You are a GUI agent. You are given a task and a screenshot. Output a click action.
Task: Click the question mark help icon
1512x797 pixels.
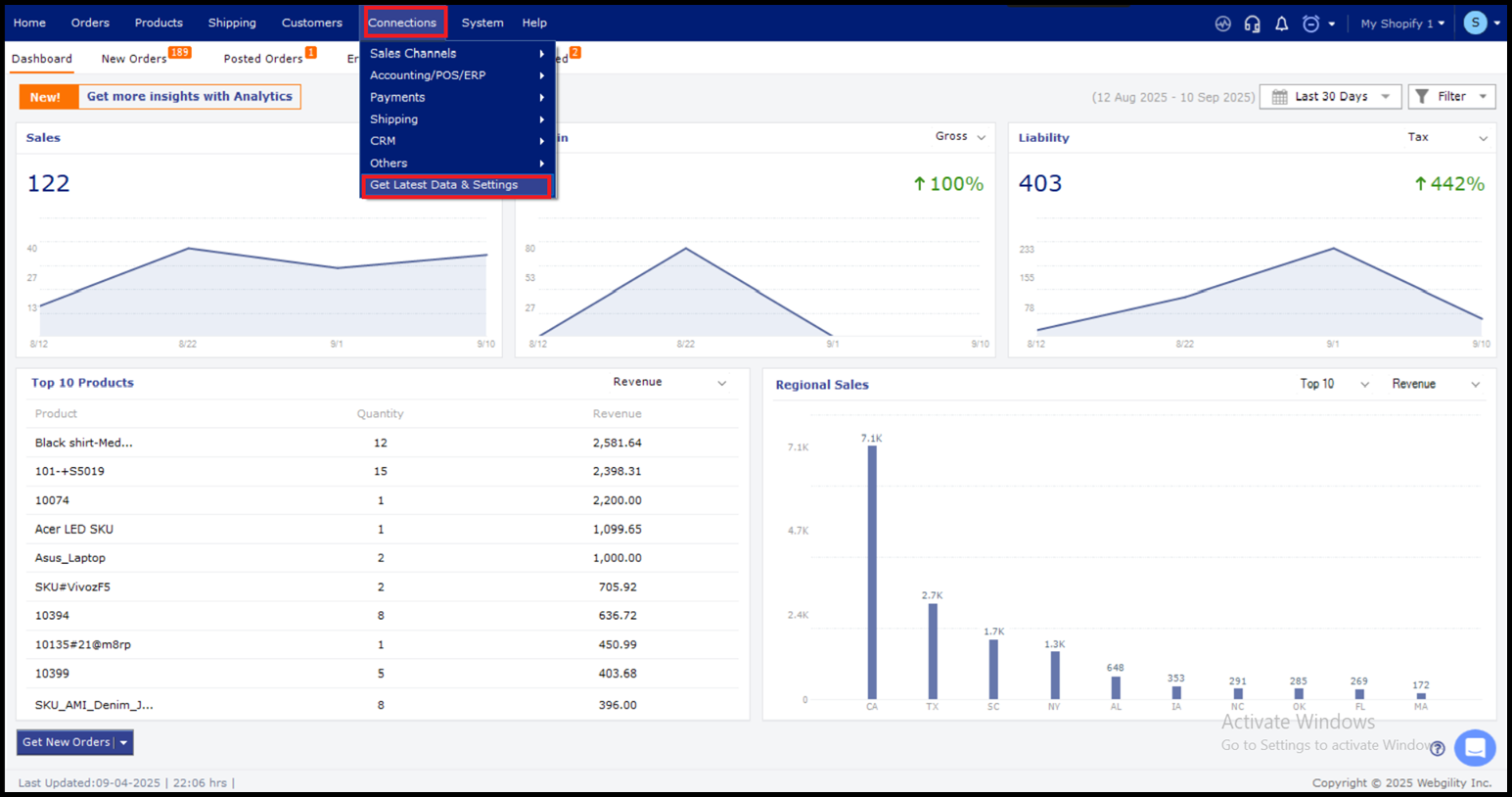[1437, 749]
